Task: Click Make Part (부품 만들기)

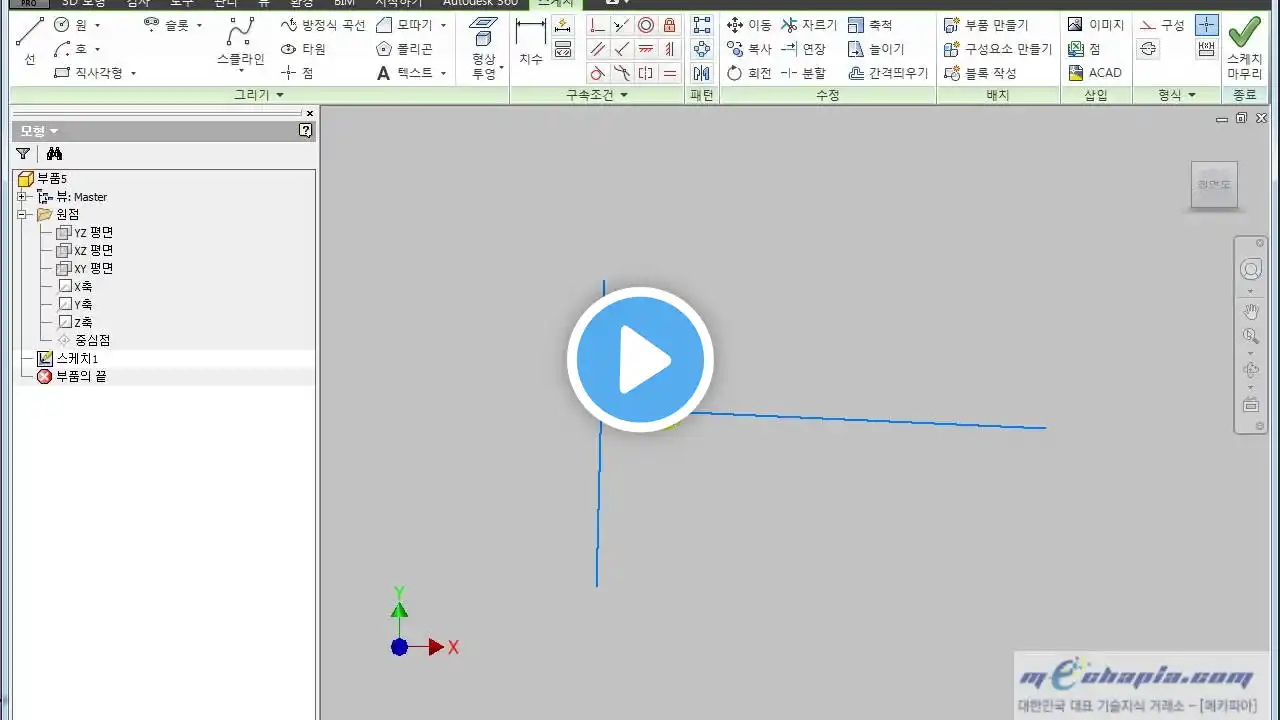Action: [x=986, y=25]
